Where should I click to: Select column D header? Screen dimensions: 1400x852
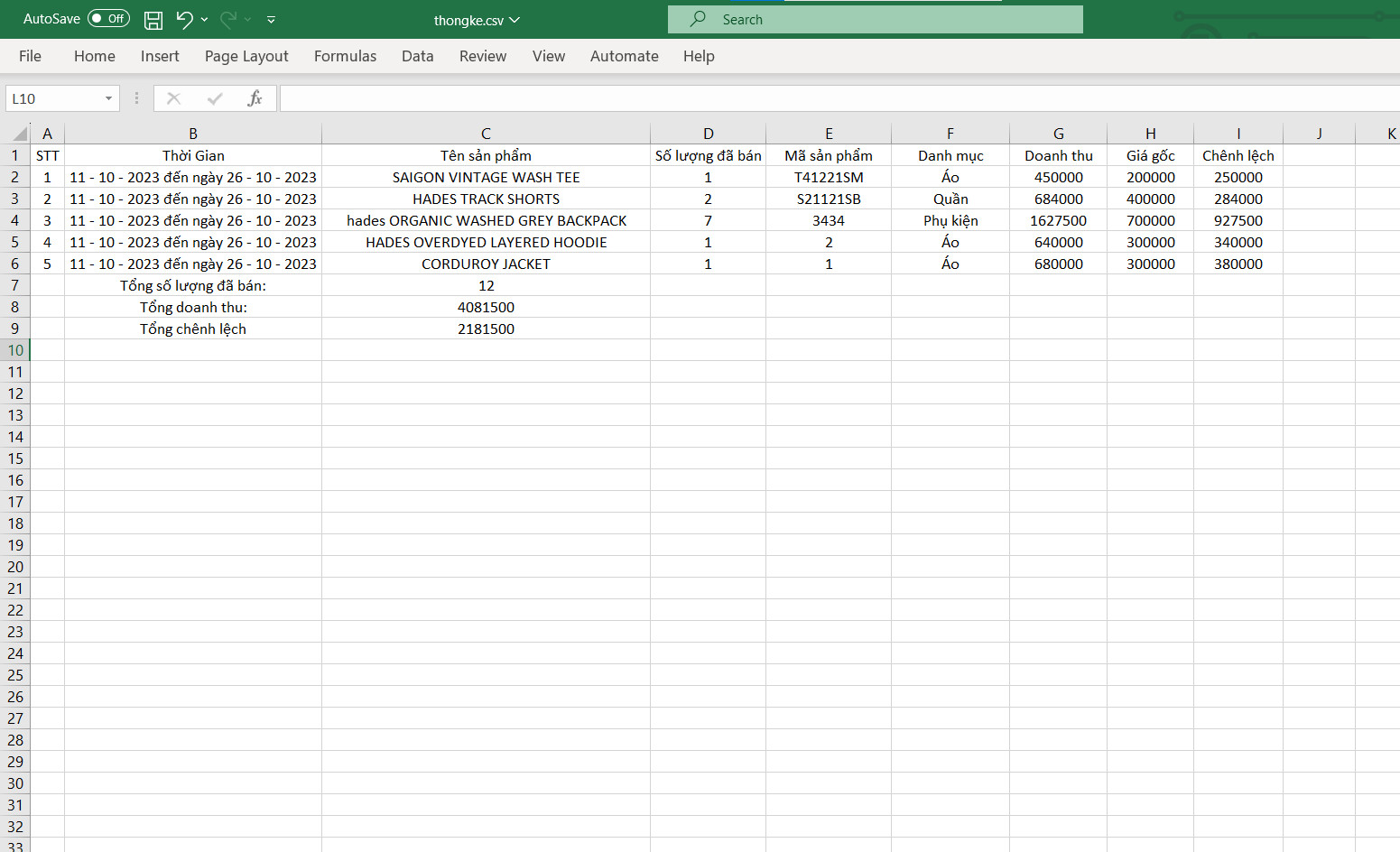coord(708,134)
